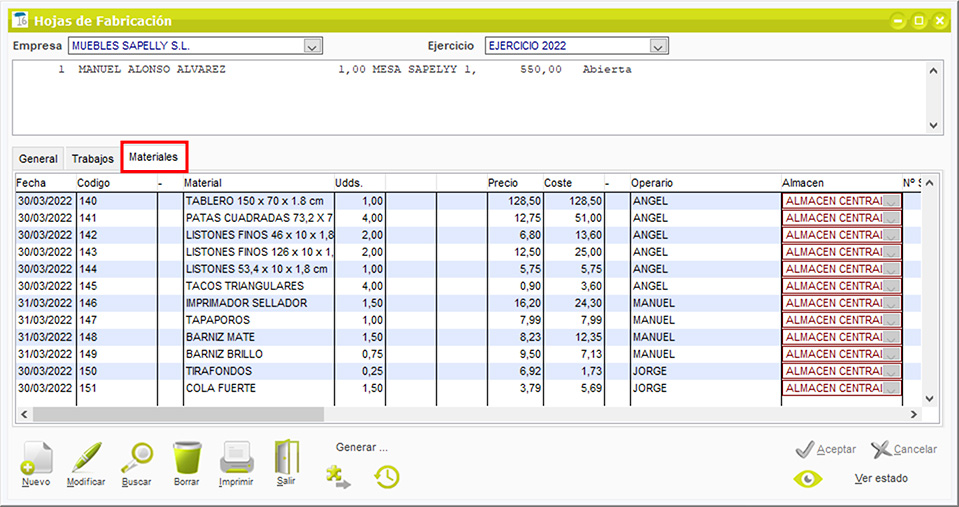The height and width of the screenshot is (507, 959).
Task: Click the Coste column header
Action: click(574, 183)
